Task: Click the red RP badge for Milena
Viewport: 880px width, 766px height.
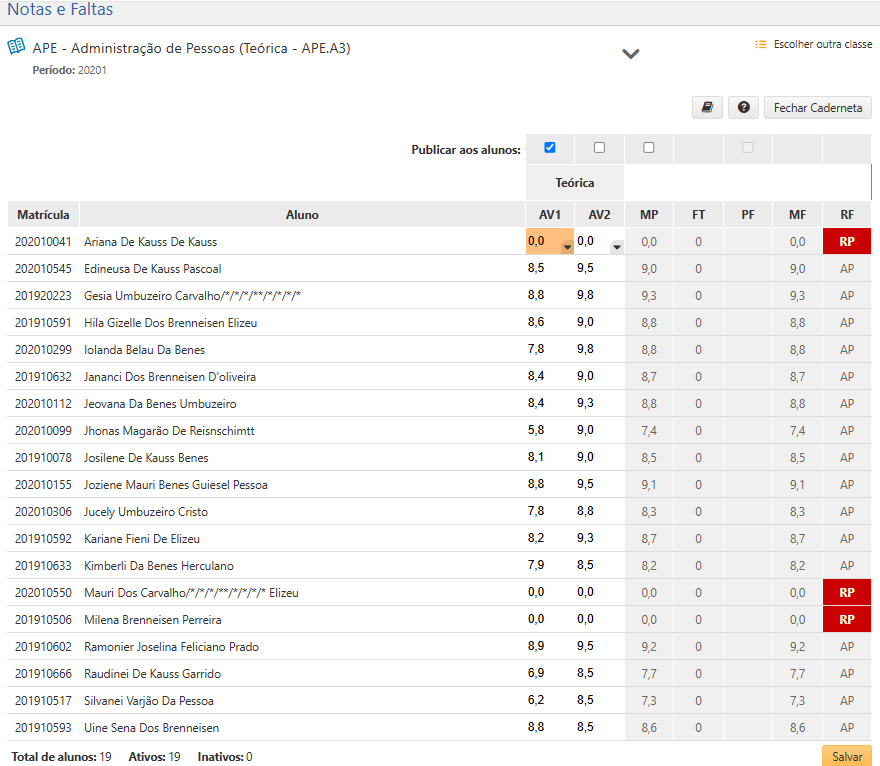Action: (846, 620)
